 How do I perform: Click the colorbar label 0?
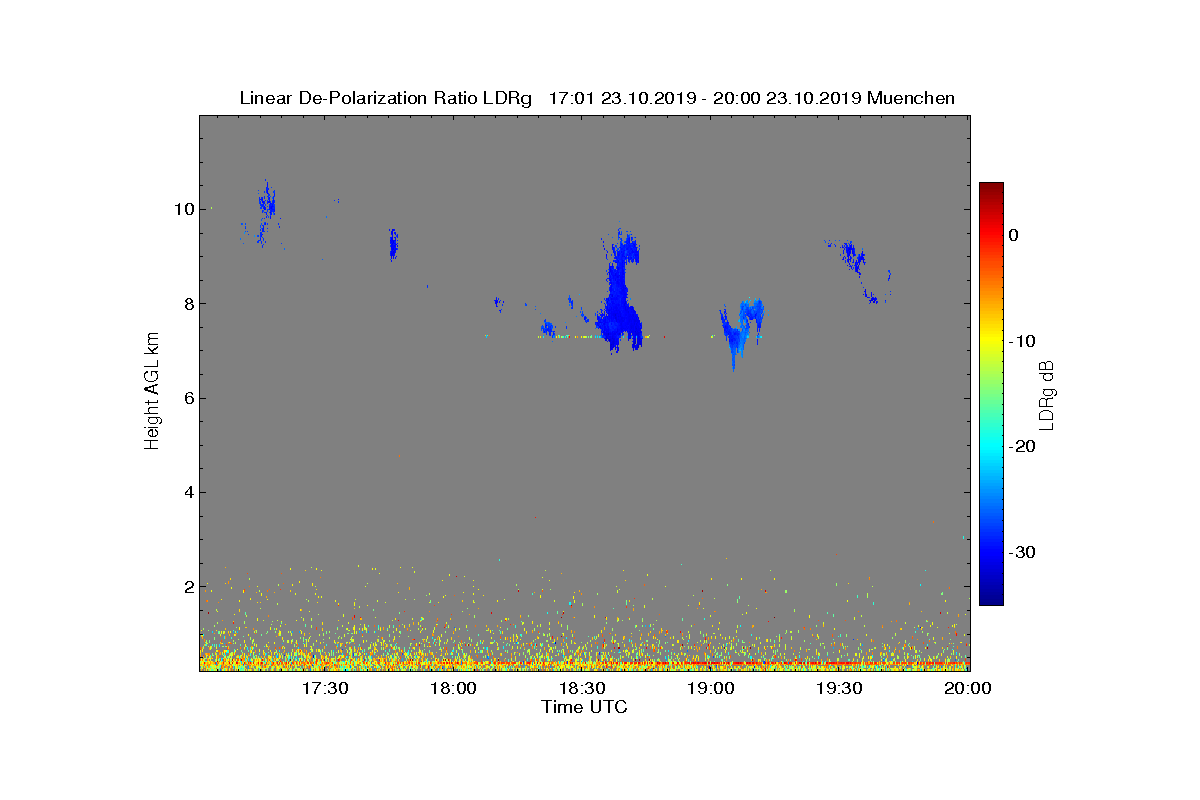(x=1014, y=235)
